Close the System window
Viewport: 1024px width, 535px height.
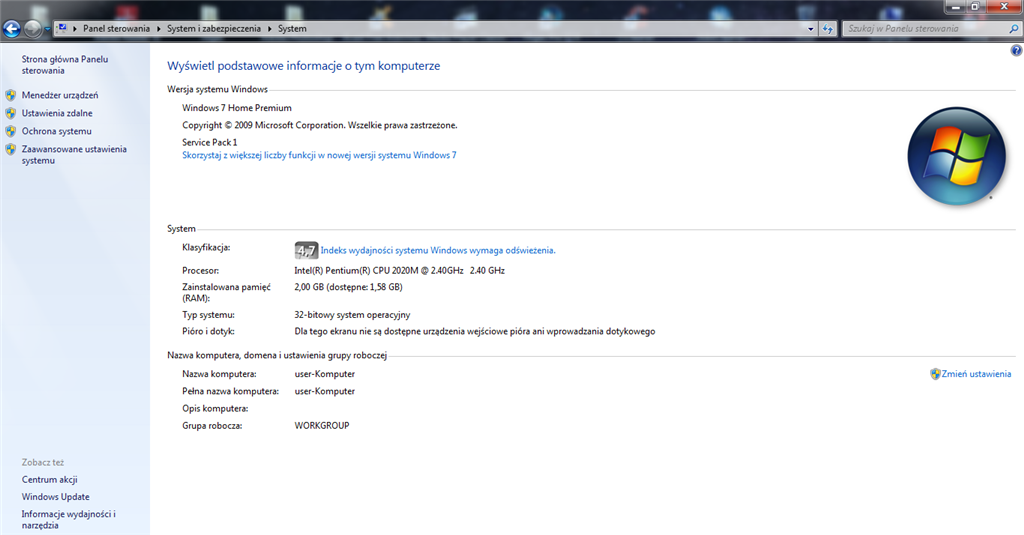point(1004,7)
